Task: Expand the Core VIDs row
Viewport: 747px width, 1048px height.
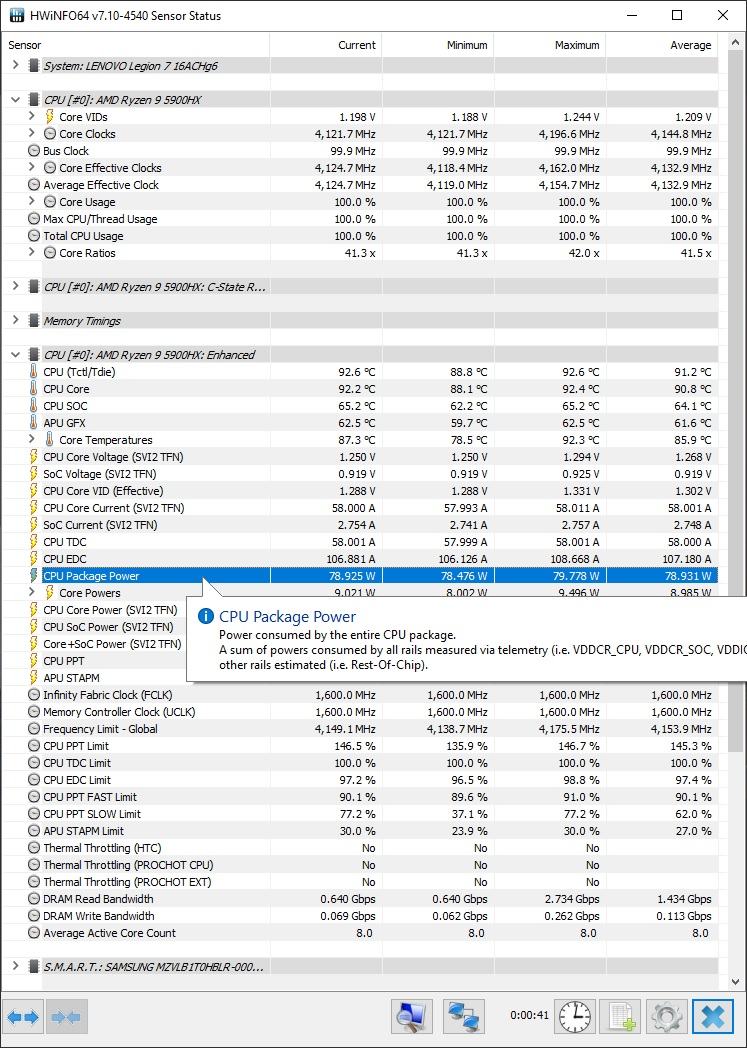Action: pyautogui.click(x=32, y=117)
